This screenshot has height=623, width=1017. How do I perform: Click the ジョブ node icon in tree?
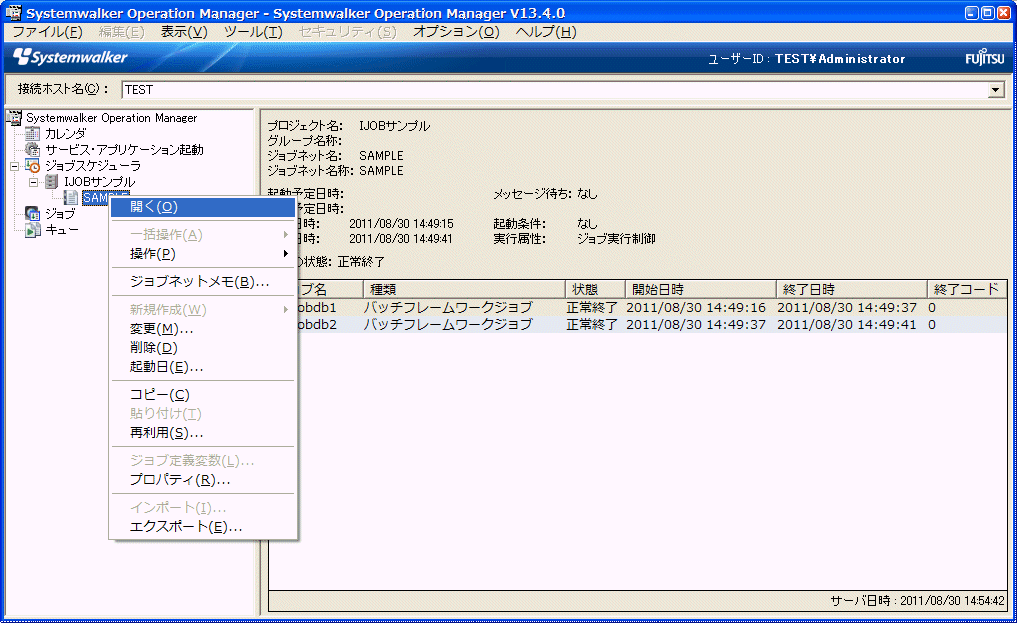(x=32, y=214)
